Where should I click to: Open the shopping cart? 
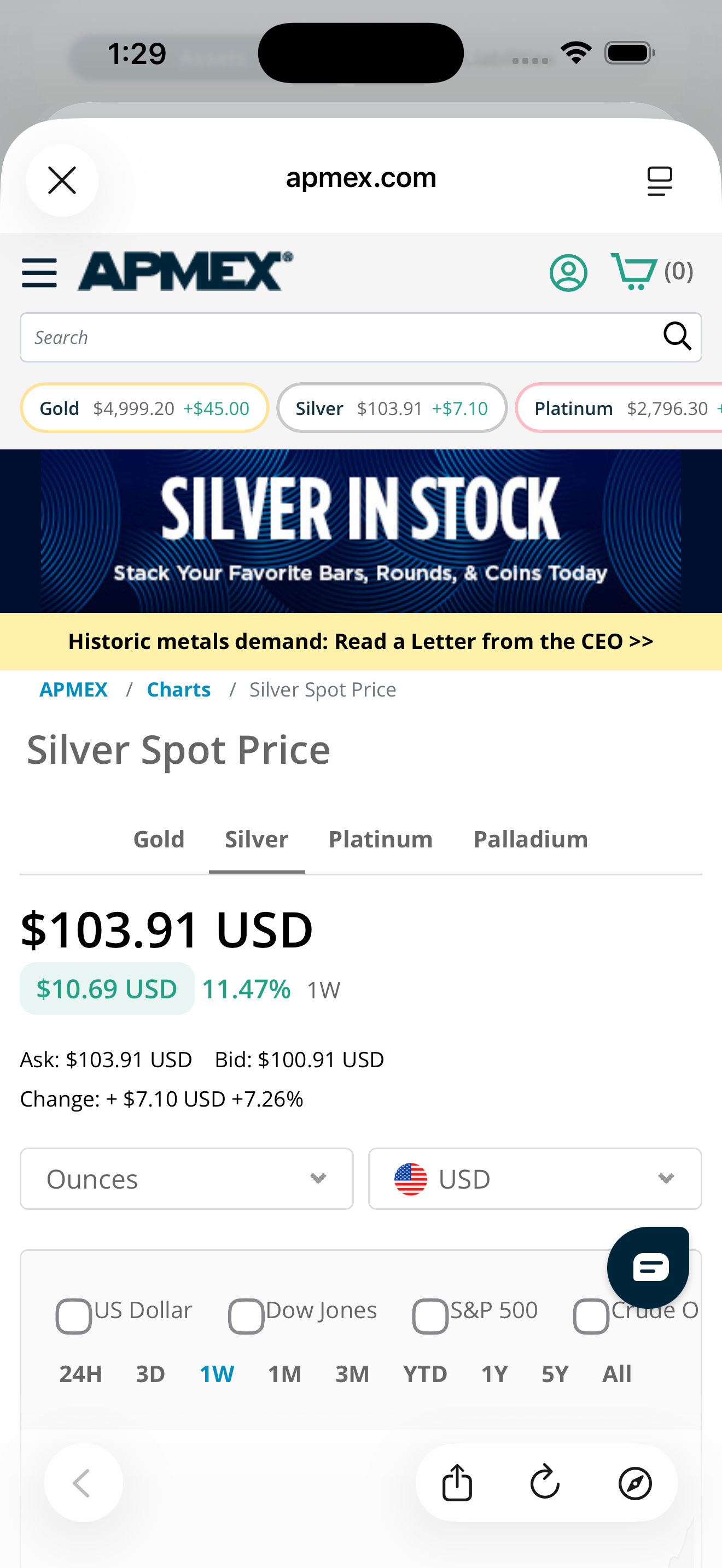coord(634,272)
